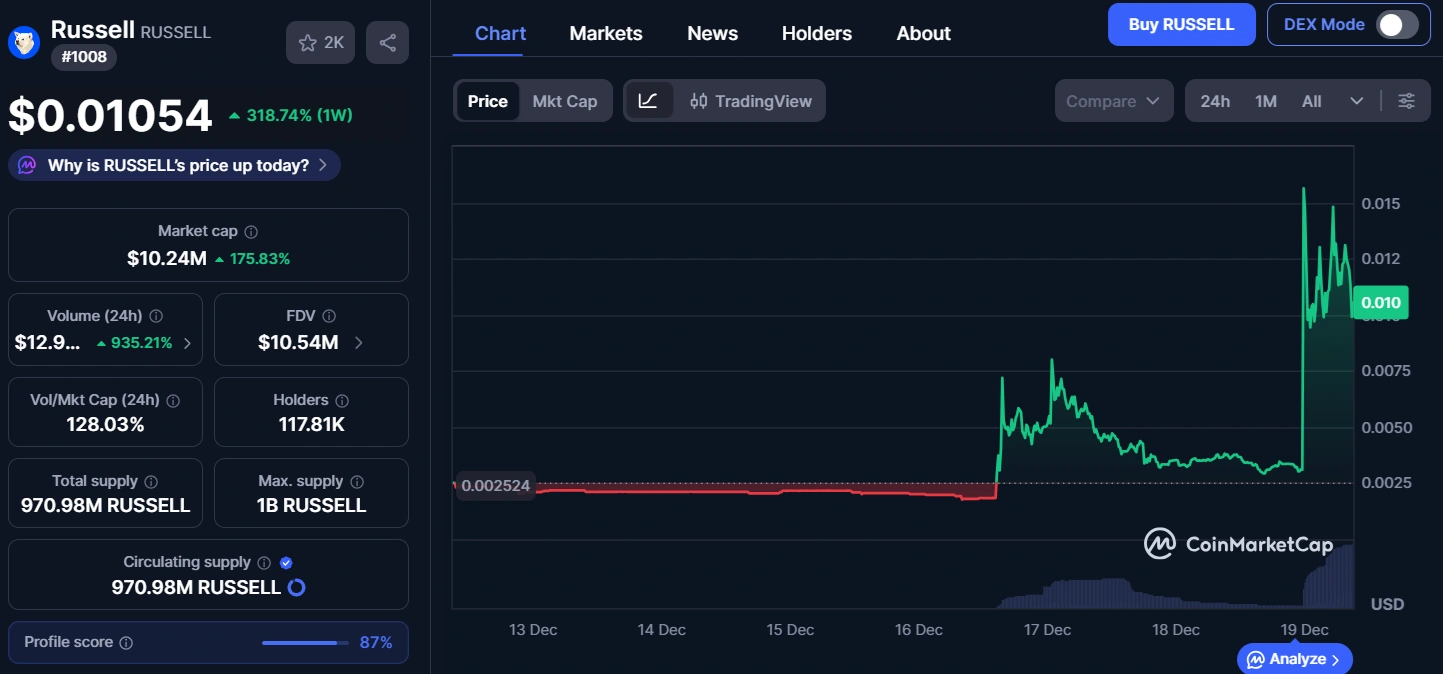Select the 1M time range option
Screen dimensions: 1443x674
pos(1265,100)
